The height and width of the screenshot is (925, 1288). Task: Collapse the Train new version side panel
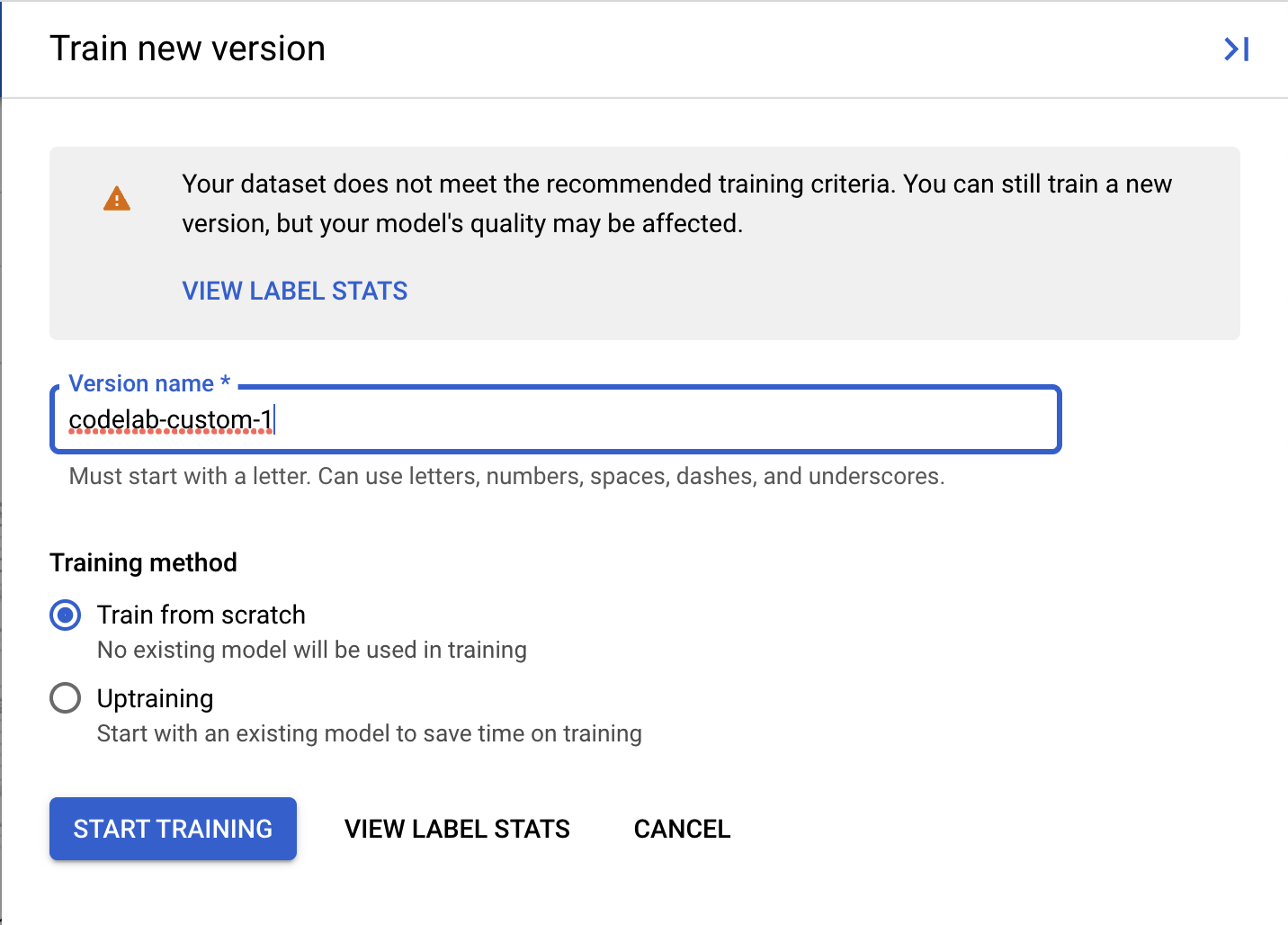[1237, 49]
